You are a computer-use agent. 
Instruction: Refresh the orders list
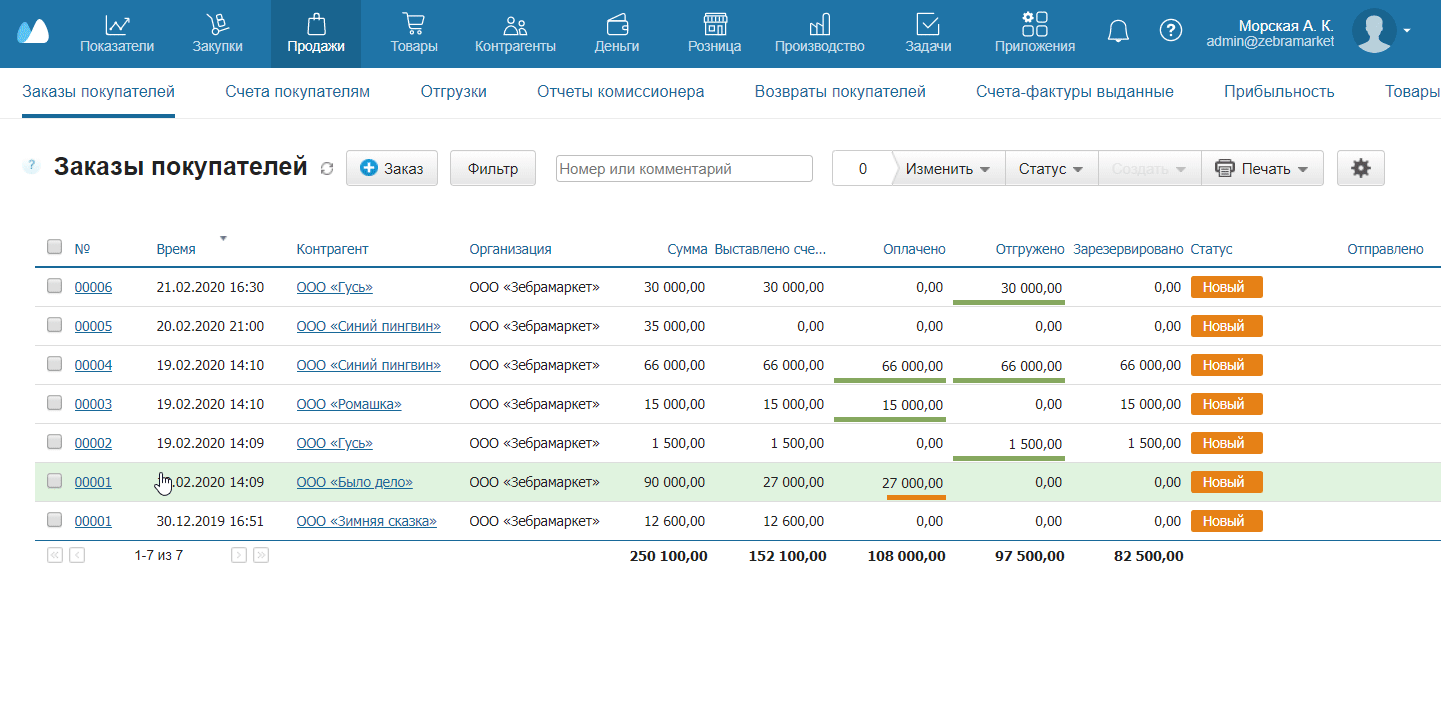tap(327, 169)
